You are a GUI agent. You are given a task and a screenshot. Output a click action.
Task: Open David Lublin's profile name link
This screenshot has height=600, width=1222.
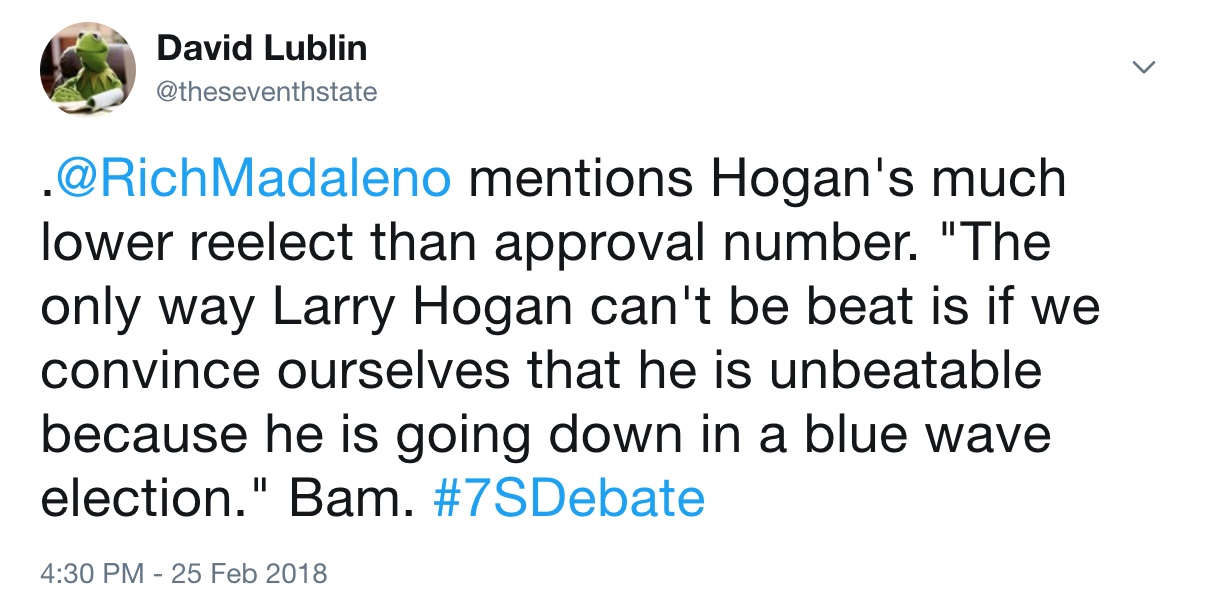(x=262, y=48)
